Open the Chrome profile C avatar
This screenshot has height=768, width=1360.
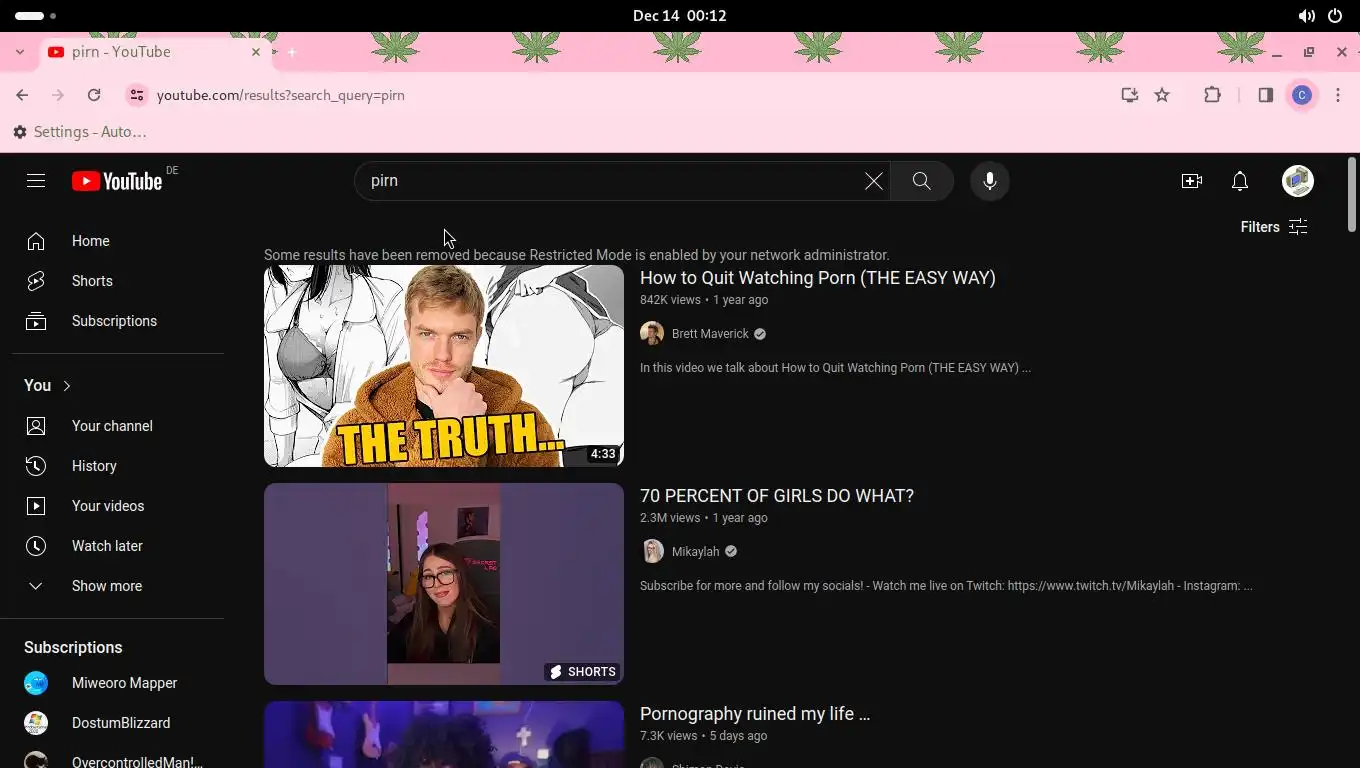pos(1302,95)
